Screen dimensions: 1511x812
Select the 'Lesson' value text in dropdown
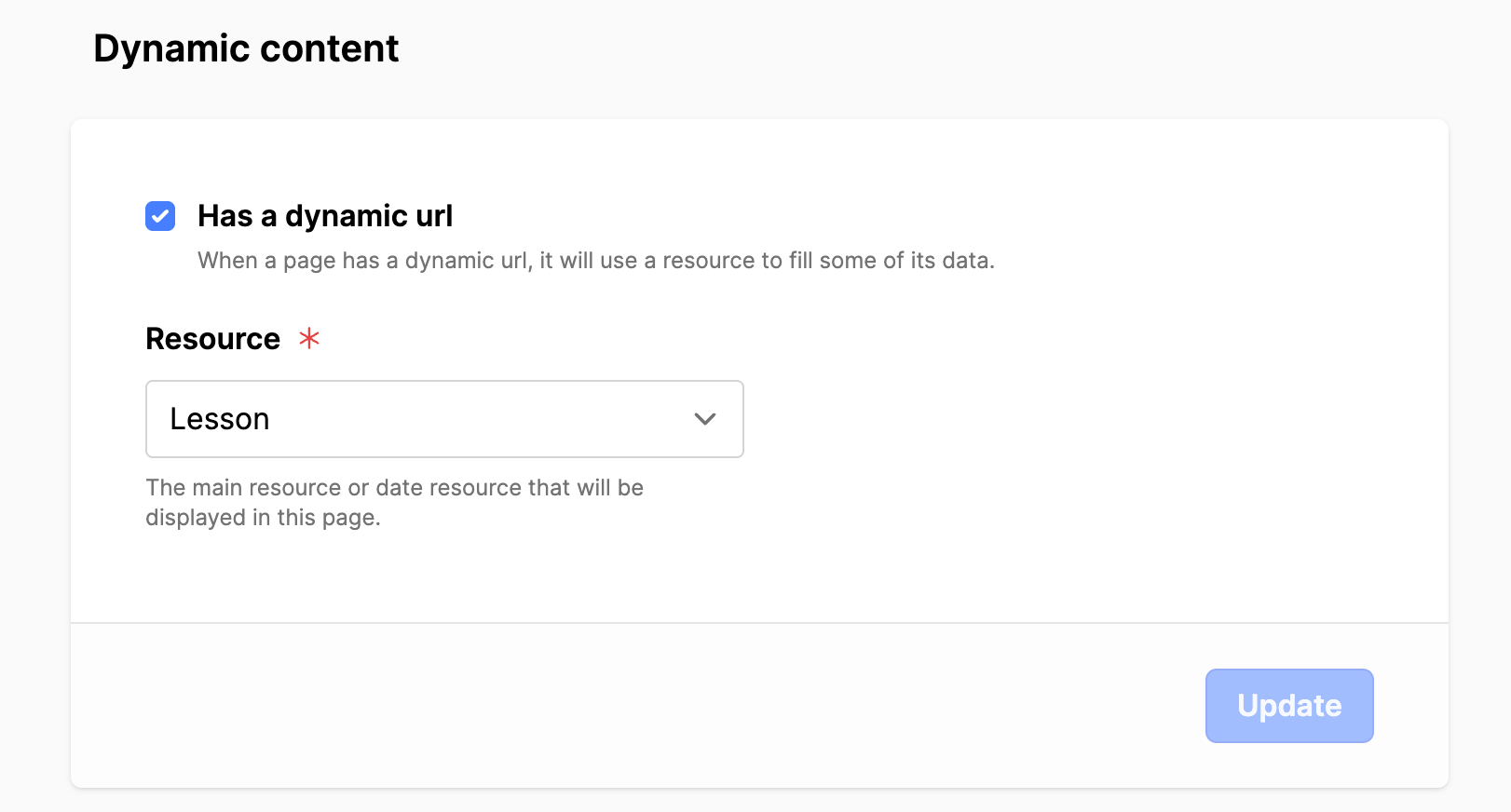point(220,419)
